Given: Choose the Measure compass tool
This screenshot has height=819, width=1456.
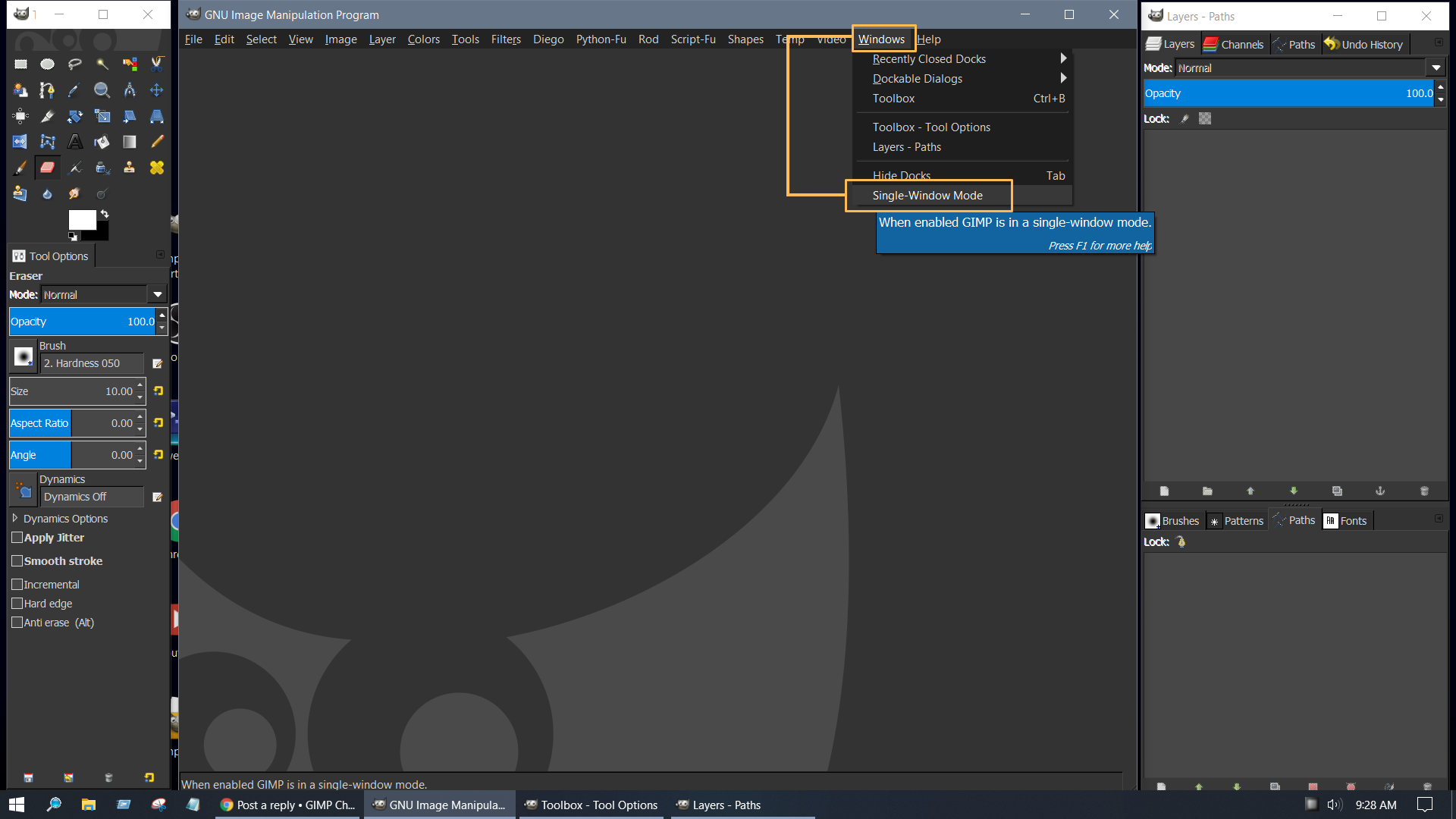Looking at the screenshot, I should pyautogui.click(x=130, y=90).
